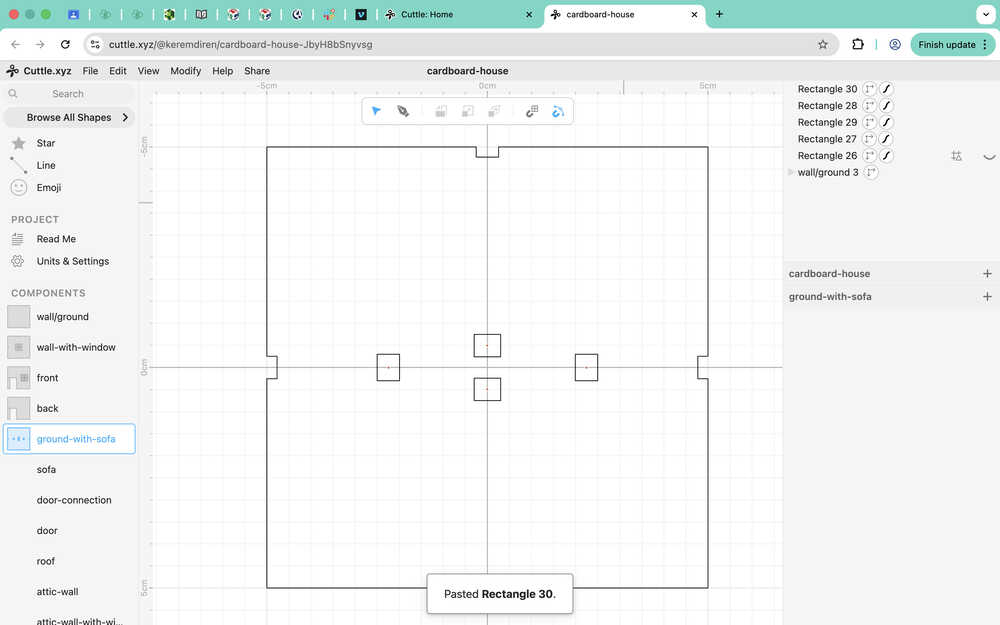Image resolution: width=1000 pixels, height=625 pixels.
Task: Open the wall/ground component
Action: click(69, 316)
